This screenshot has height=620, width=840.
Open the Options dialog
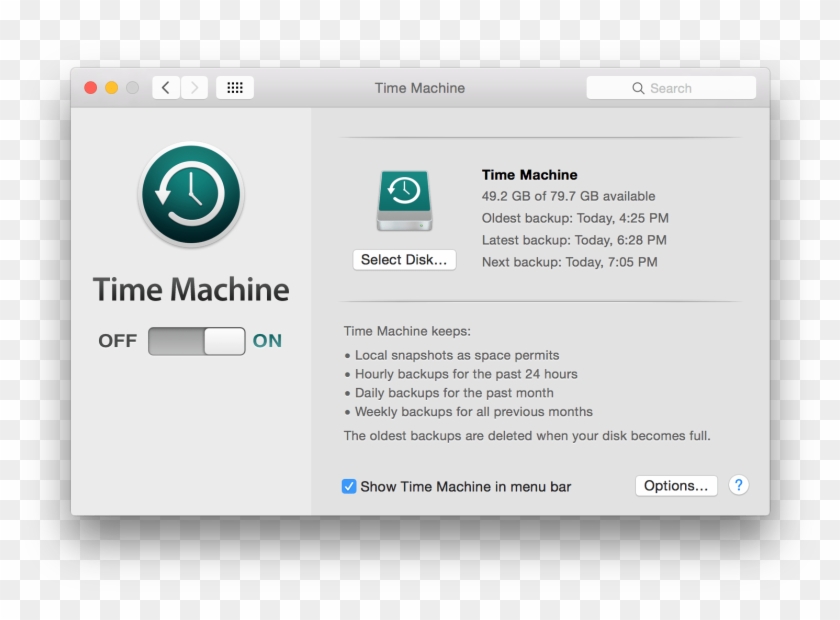tap(676, 485)
